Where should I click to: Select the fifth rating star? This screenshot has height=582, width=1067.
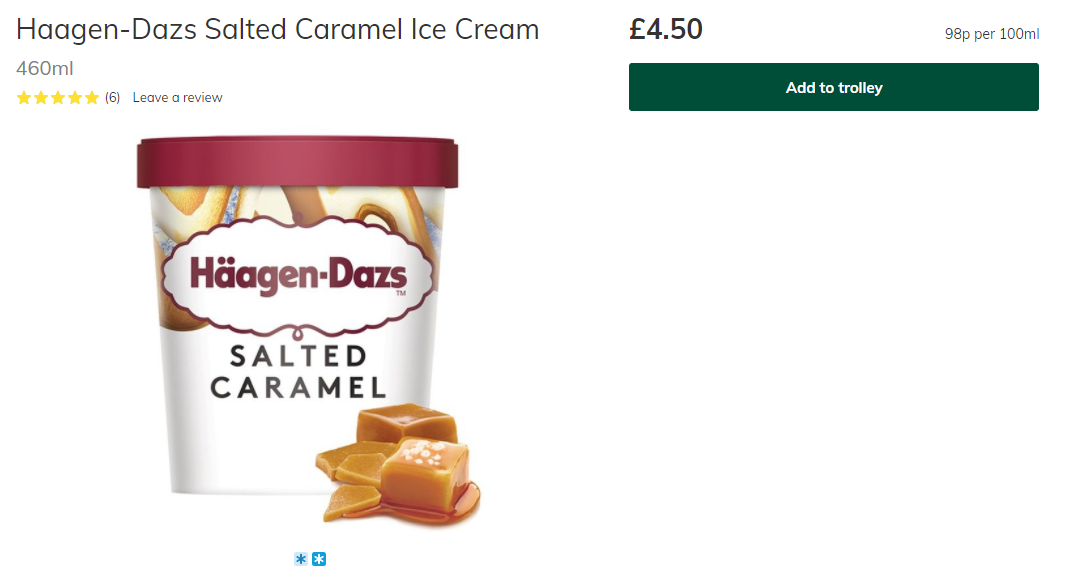(x=92, y=97)
